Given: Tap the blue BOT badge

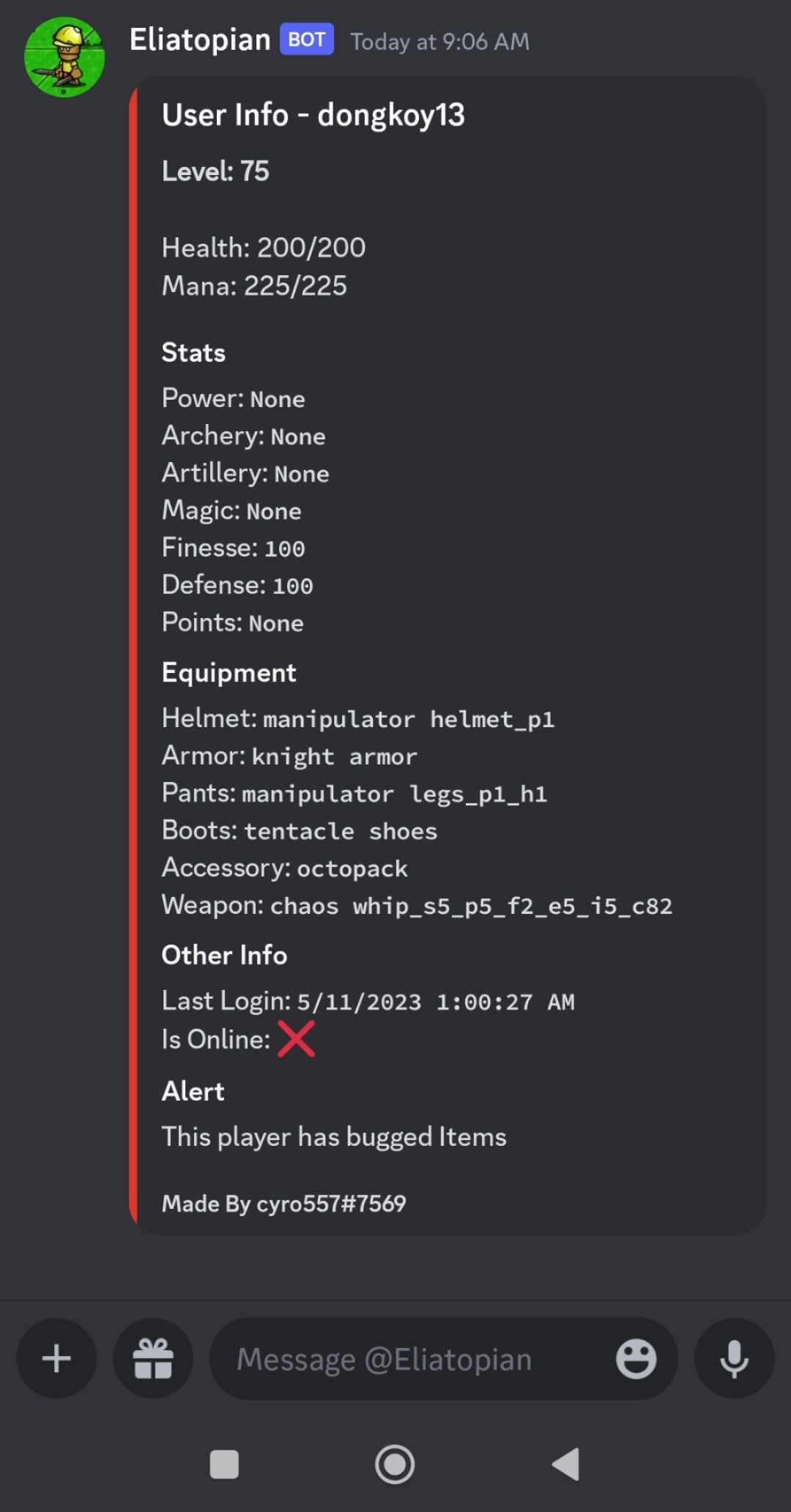Looking at the screenshot, I should click(x=307, y=40).
